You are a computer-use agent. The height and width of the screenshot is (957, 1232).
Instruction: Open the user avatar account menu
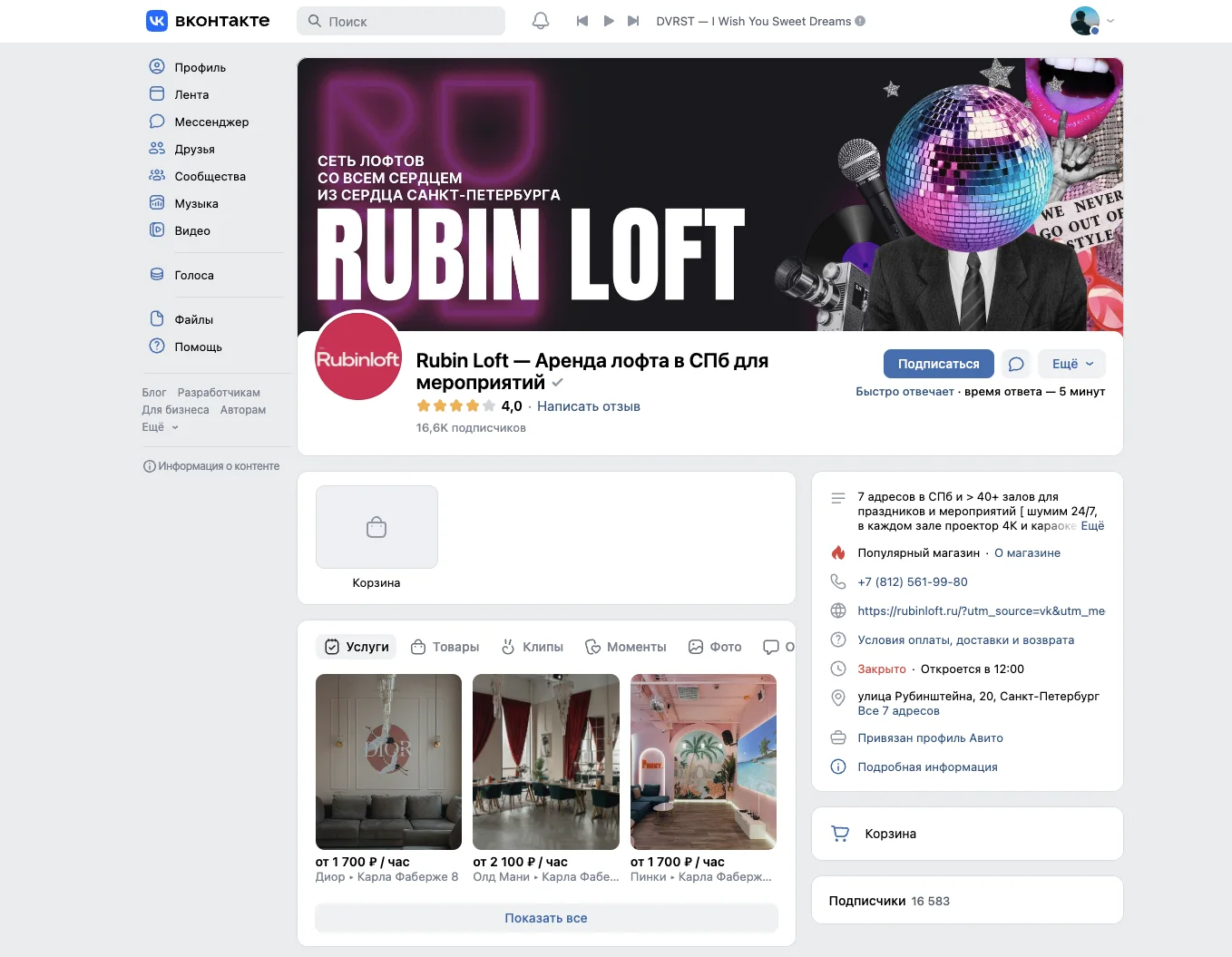(1092, 21)
